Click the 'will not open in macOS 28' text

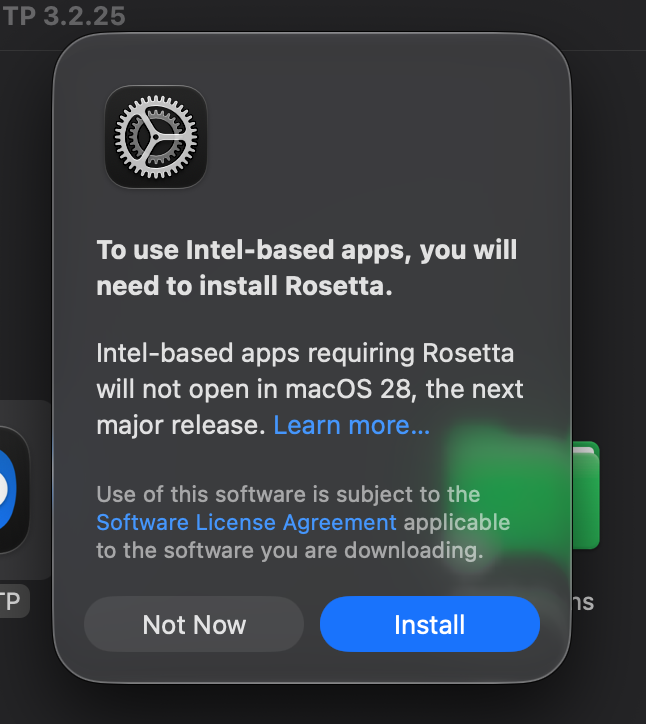click(x=254, y=389)
